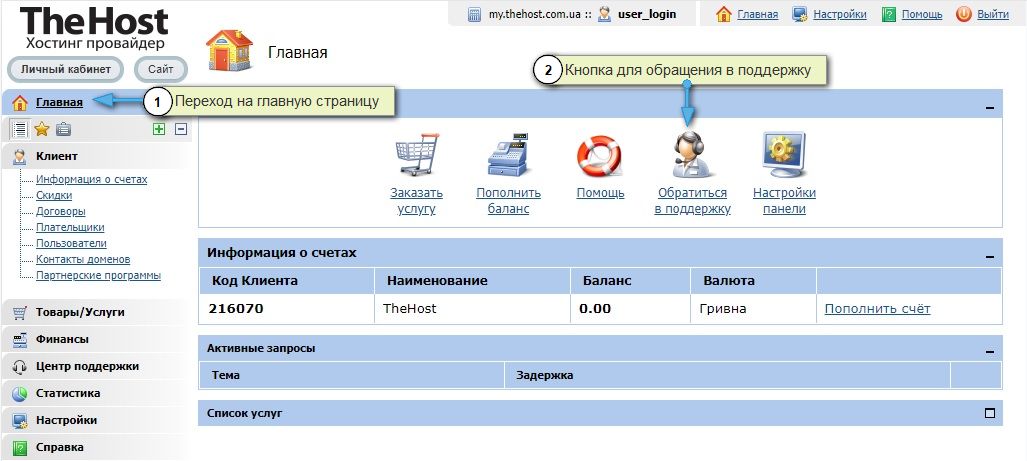Click the lifebuoy 'Помощь' icon

(x=599, y=156)
